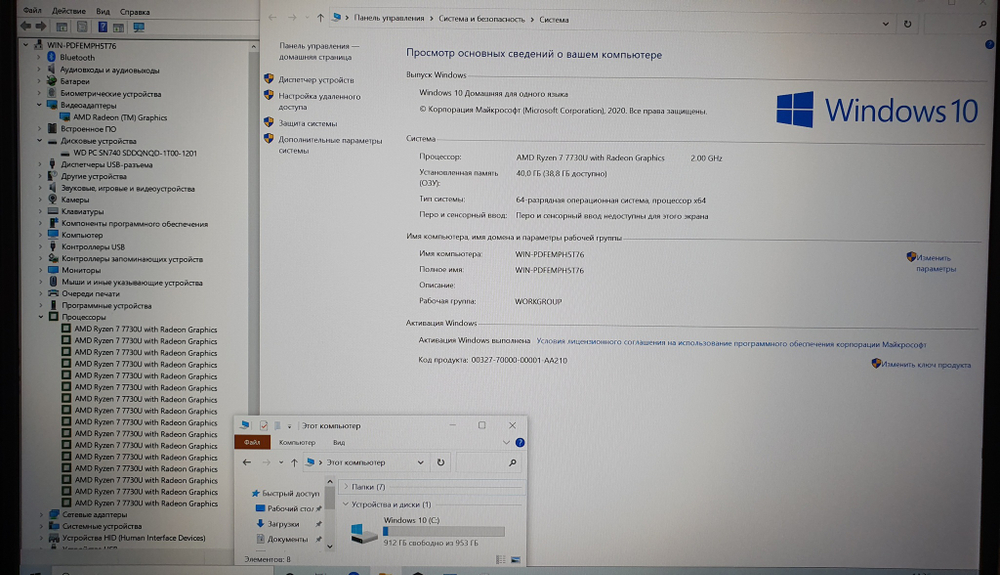1000x575 pixels.
Task: Select the Bluetooth icon in device tree
Action: [52, 57]
